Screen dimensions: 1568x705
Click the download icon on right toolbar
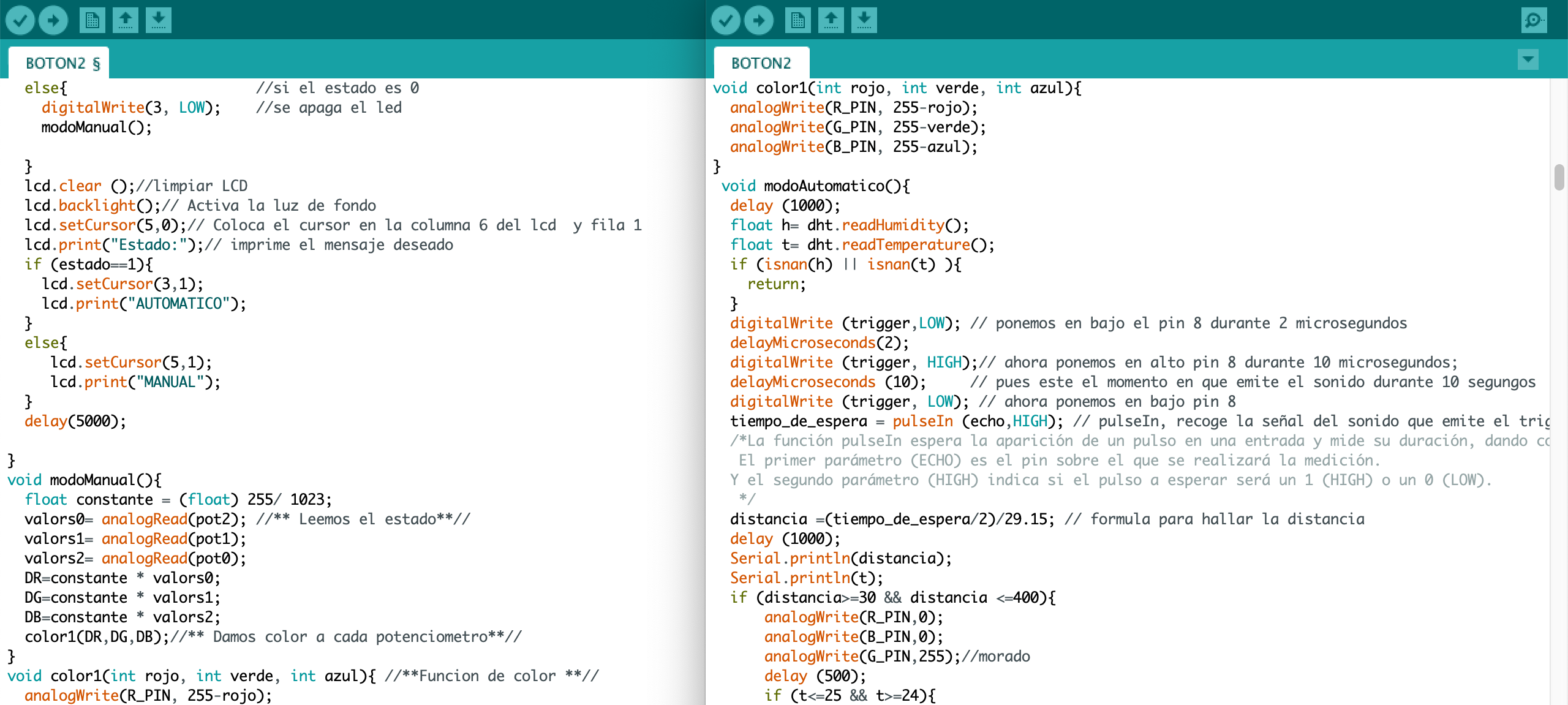[863, 19]
